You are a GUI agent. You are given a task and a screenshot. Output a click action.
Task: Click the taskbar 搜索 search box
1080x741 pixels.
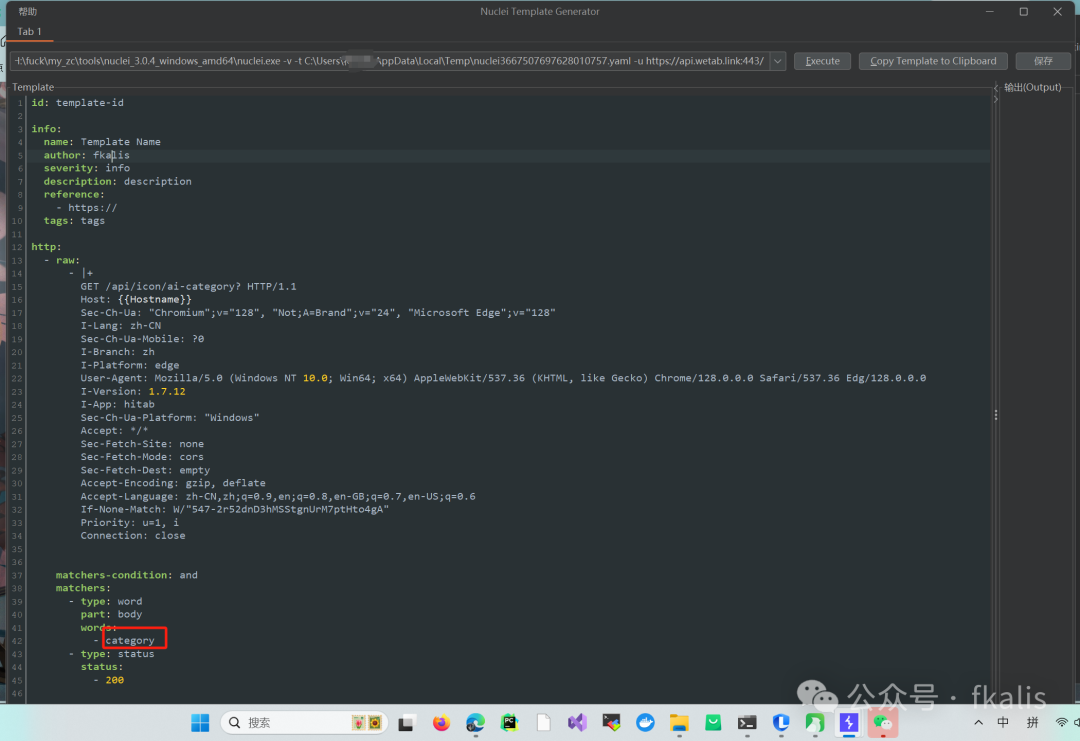[x=304, y=723]
